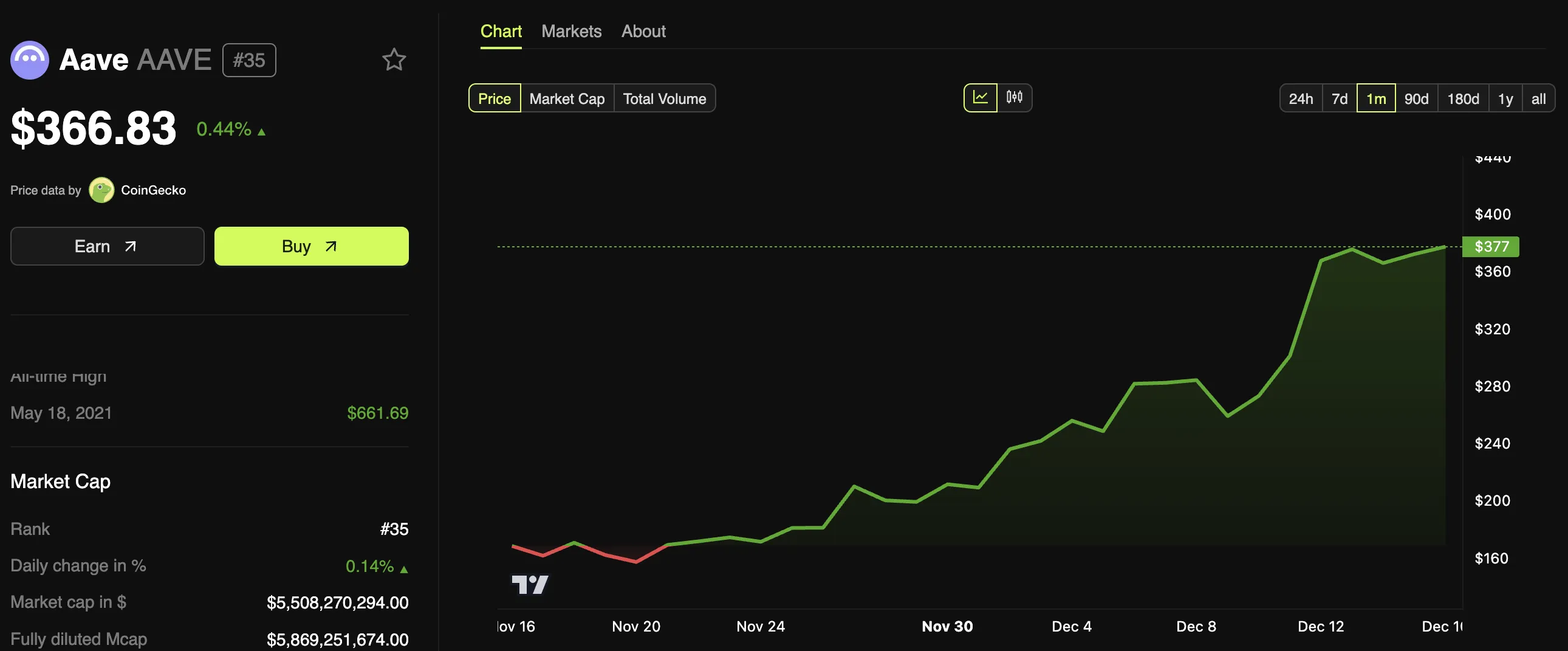This screenshot has width=1568, height=651.
Task: Click the $280 axis price label
Action: click(1492, 386)
